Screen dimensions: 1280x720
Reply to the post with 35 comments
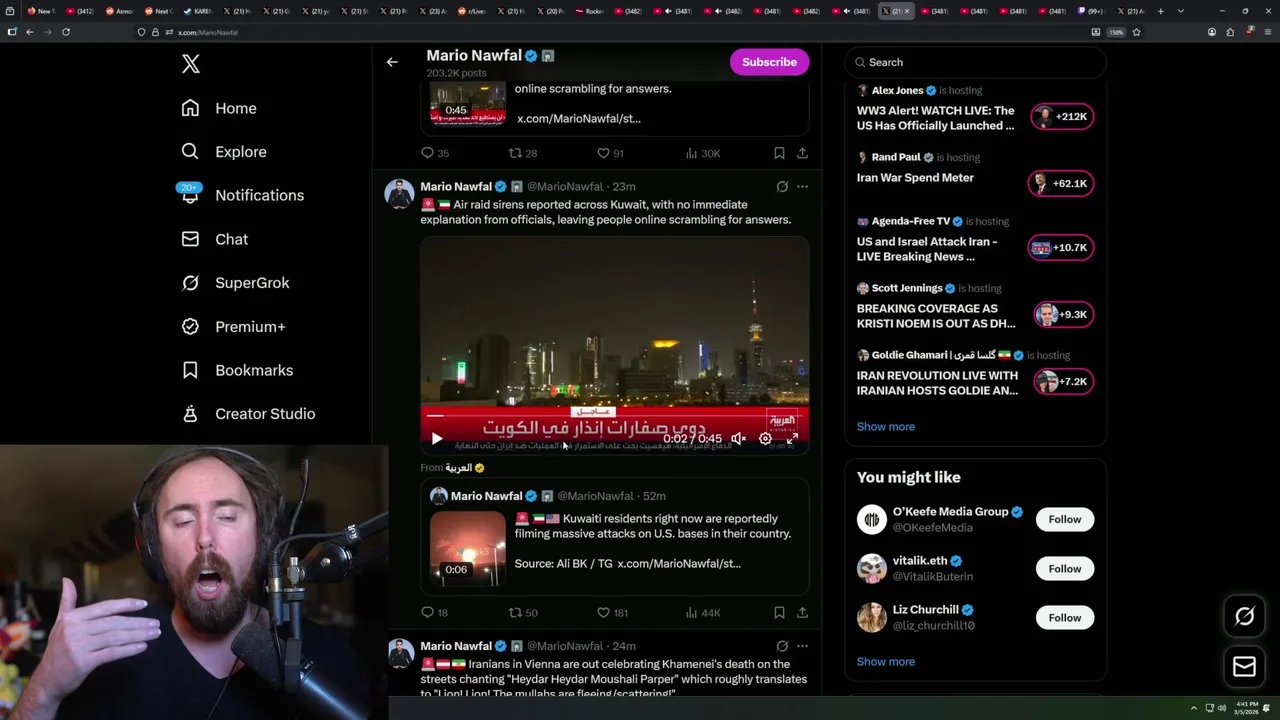point(435,153)
